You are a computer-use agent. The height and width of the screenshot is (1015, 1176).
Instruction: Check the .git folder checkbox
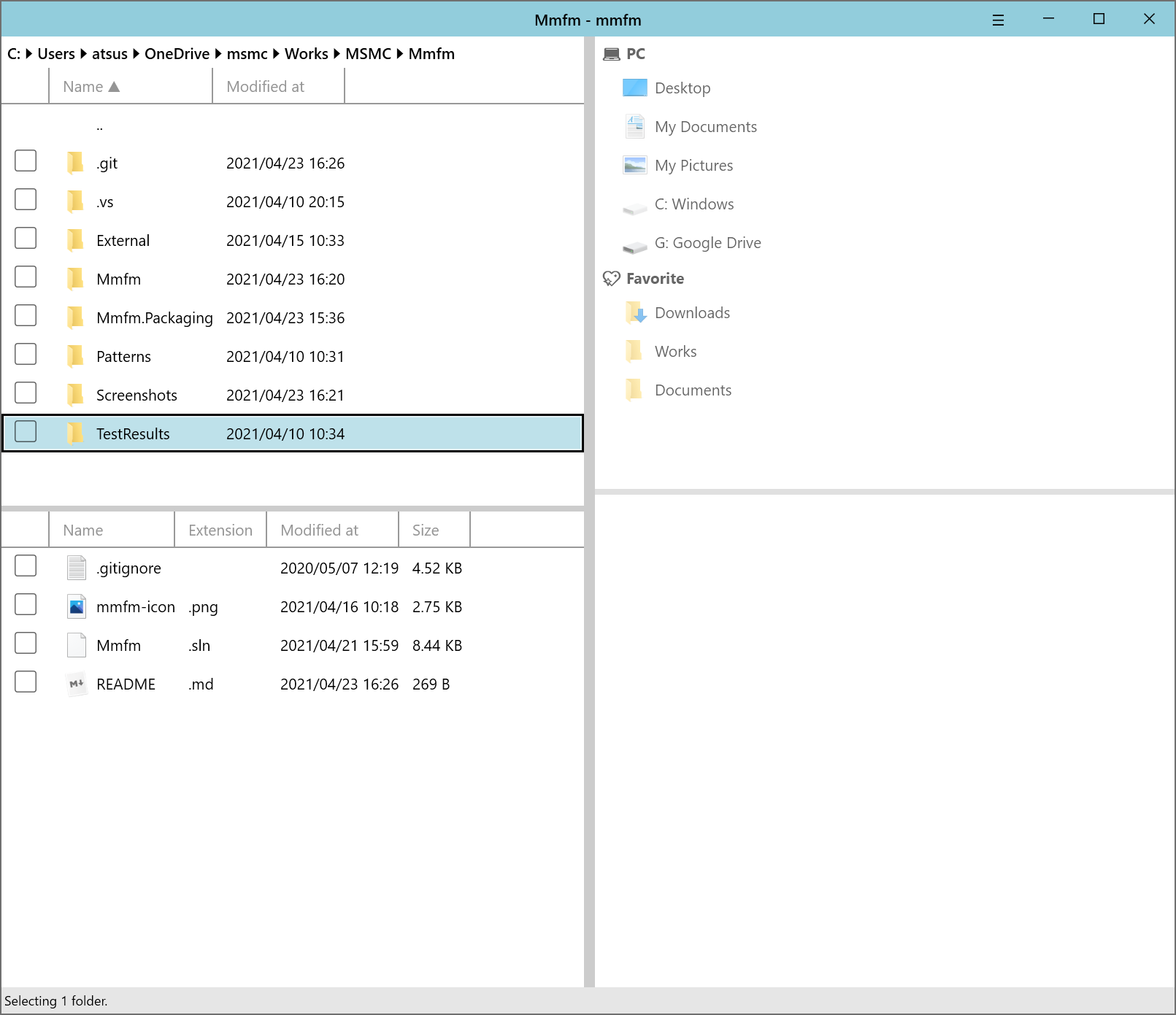26,161
